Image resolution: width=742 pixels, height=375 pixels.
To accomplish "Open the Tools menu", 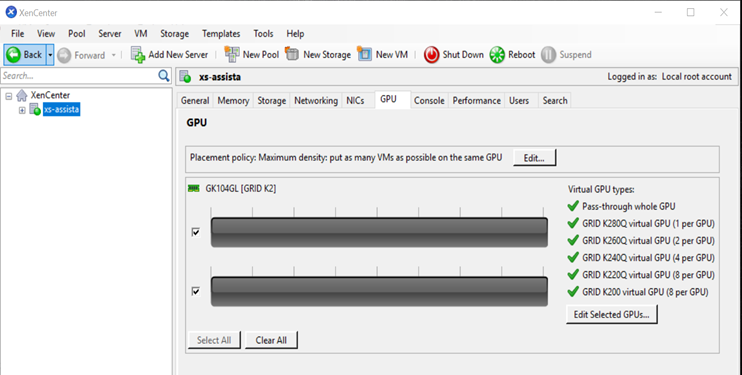I will point(263,34).
